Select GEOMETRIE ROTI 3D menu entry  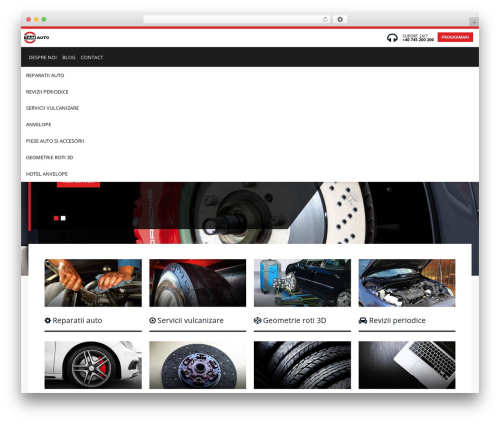pos(49,157)
